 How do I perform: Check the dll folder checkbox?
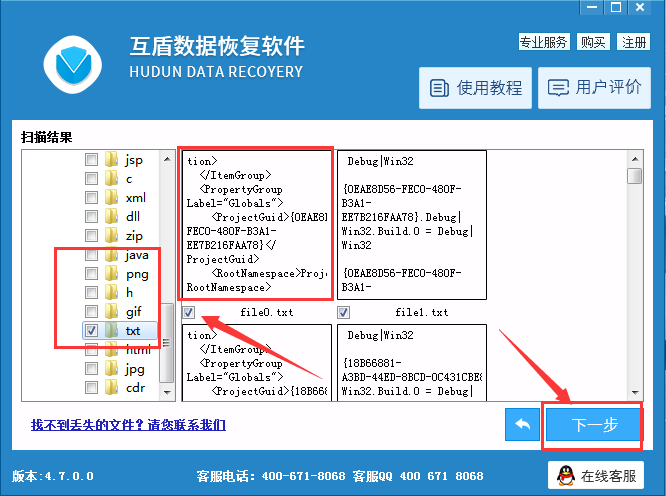coord(91,216)
